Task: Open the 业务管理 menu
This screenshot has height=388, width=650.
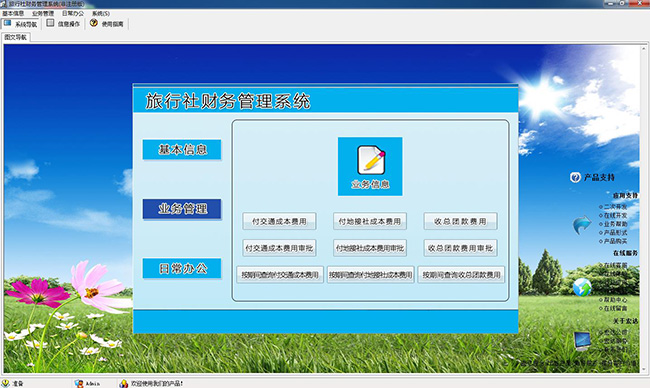Action: pos(43,13)
